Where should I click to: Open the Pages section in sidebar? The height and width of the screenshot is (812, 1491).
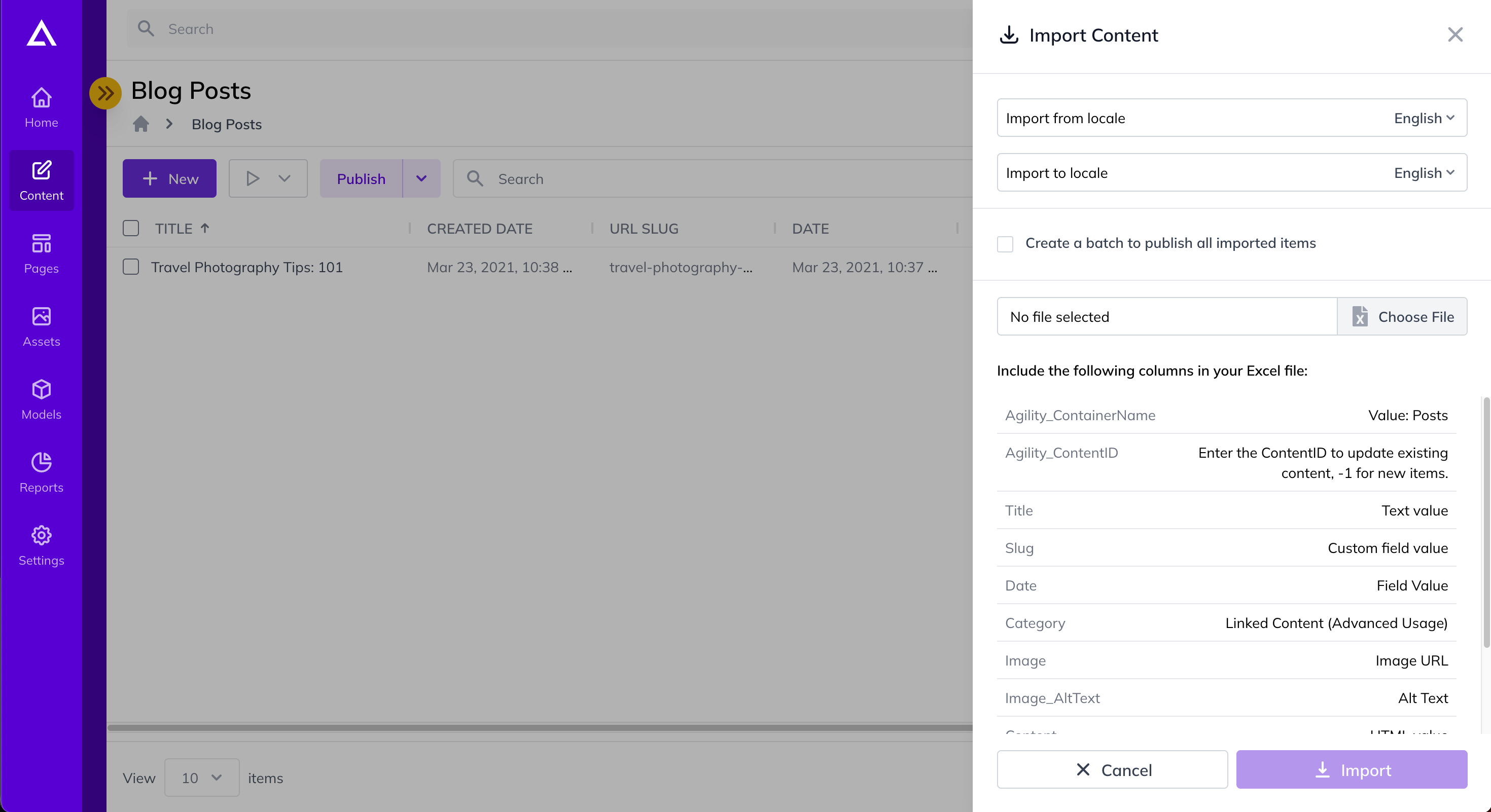(41, 253)
